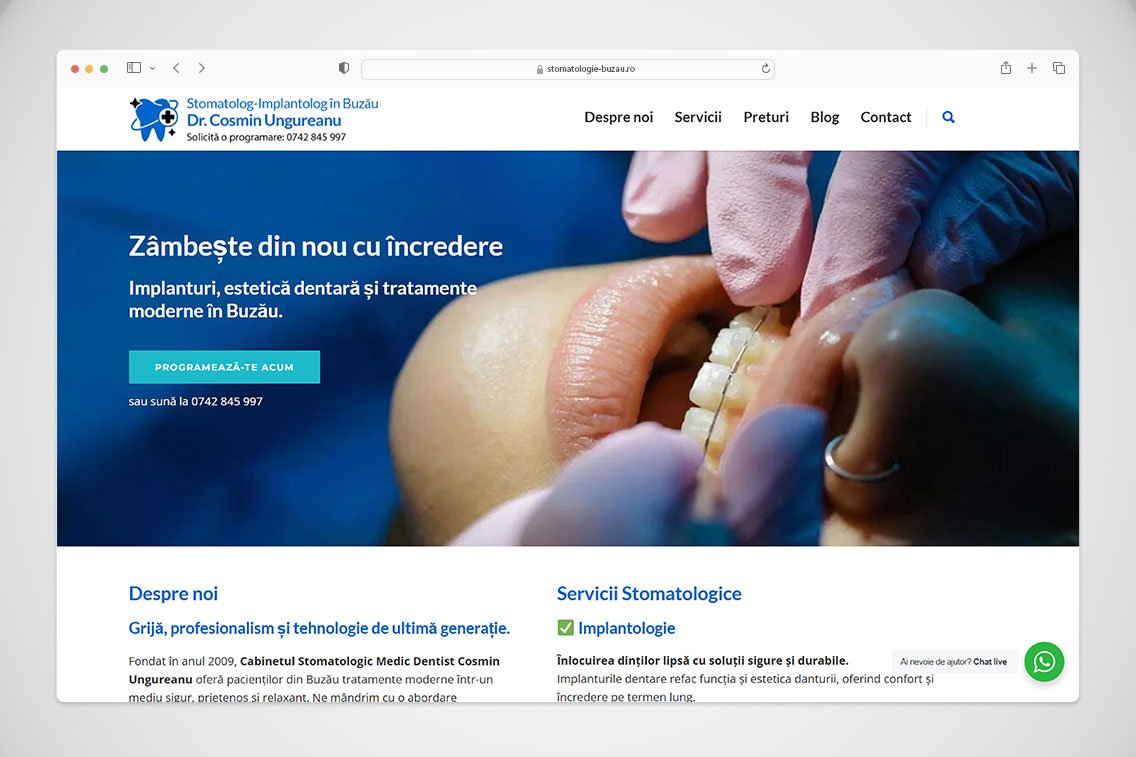1136x757 pixels.
Task: Open the Contact page link
Action: coord(885,117)
